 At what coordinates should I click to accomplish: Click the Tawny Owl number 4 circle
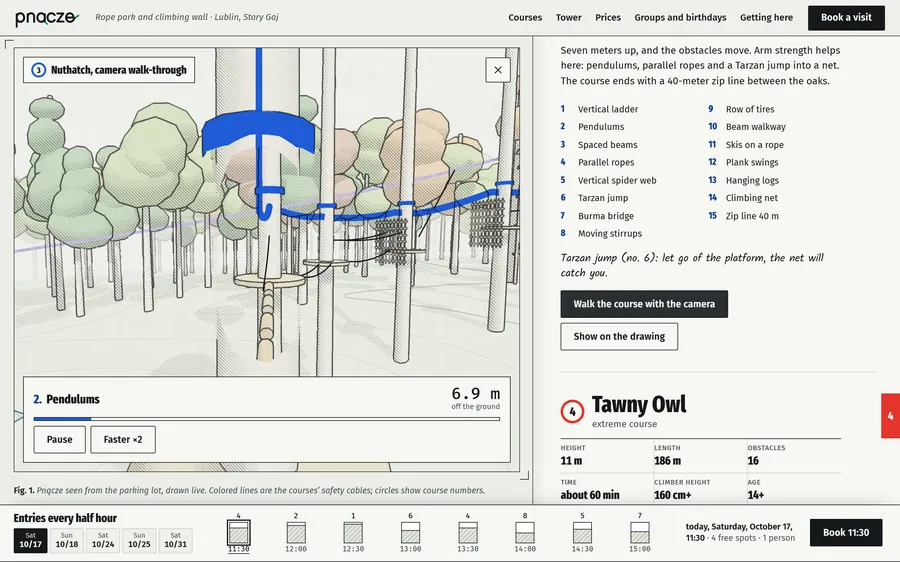tap(572, 412)
